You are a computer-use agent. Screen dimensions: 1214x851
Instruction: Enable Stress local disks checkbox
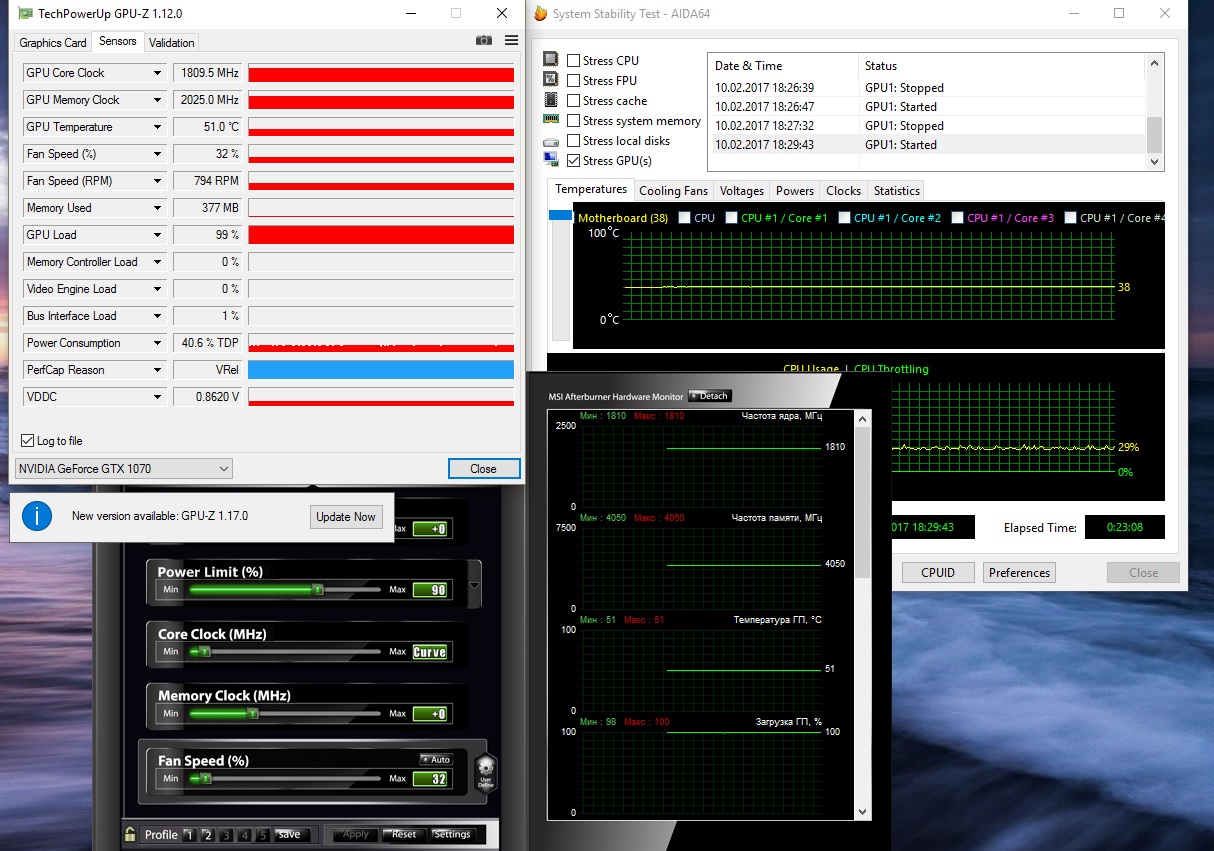[x=574, y=140]
